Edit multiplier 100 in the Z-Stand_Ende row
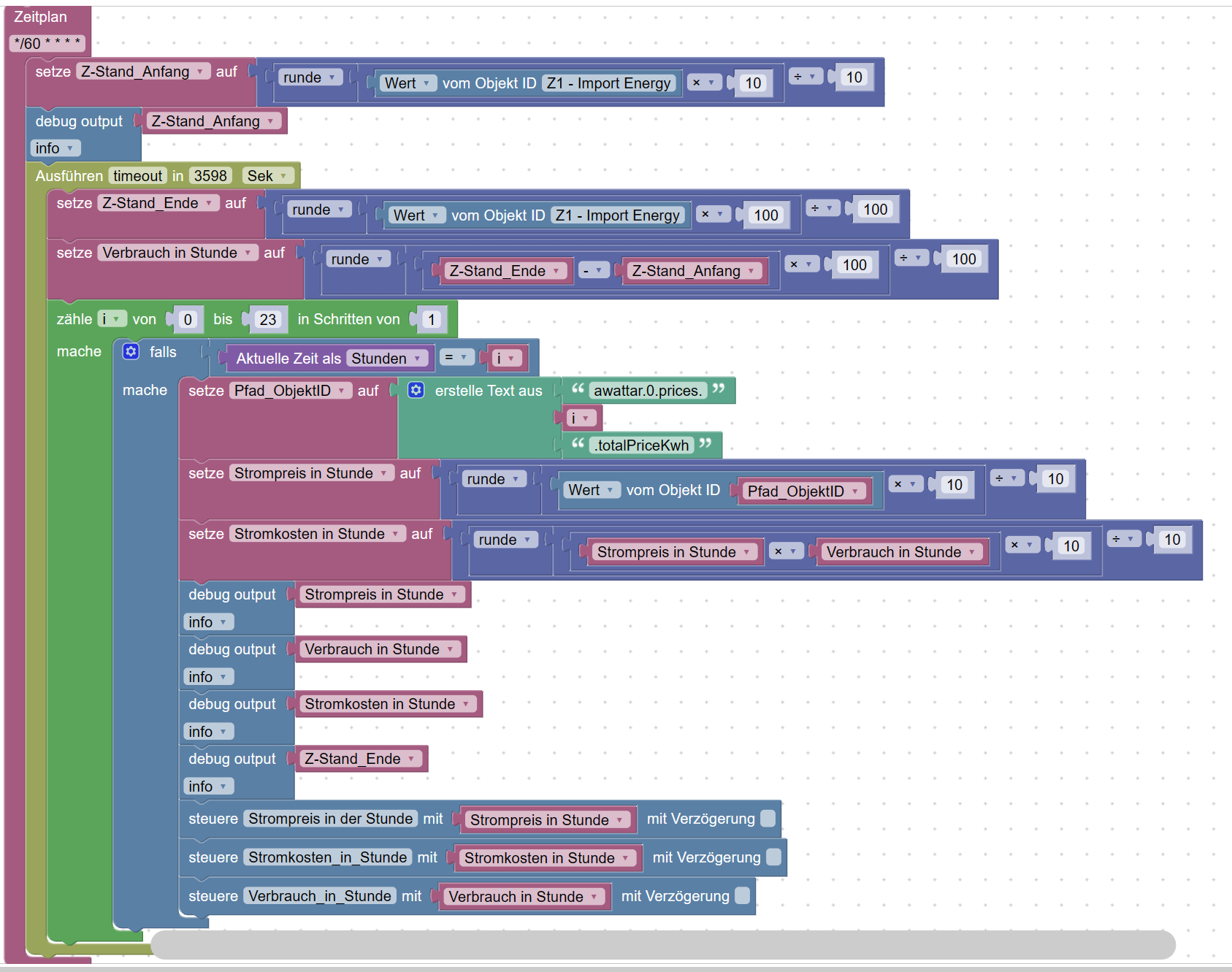Image resolution: width=1232 pixels, height=972 pixels. 766,215
